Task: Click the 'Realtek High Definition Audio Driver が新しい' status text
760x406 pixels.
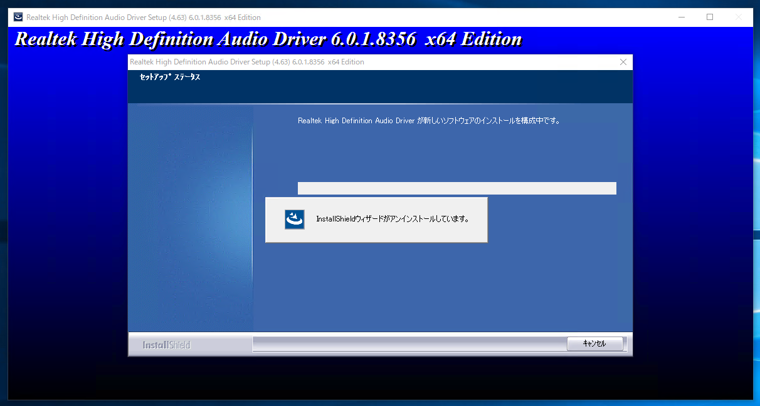Action: 429,121
